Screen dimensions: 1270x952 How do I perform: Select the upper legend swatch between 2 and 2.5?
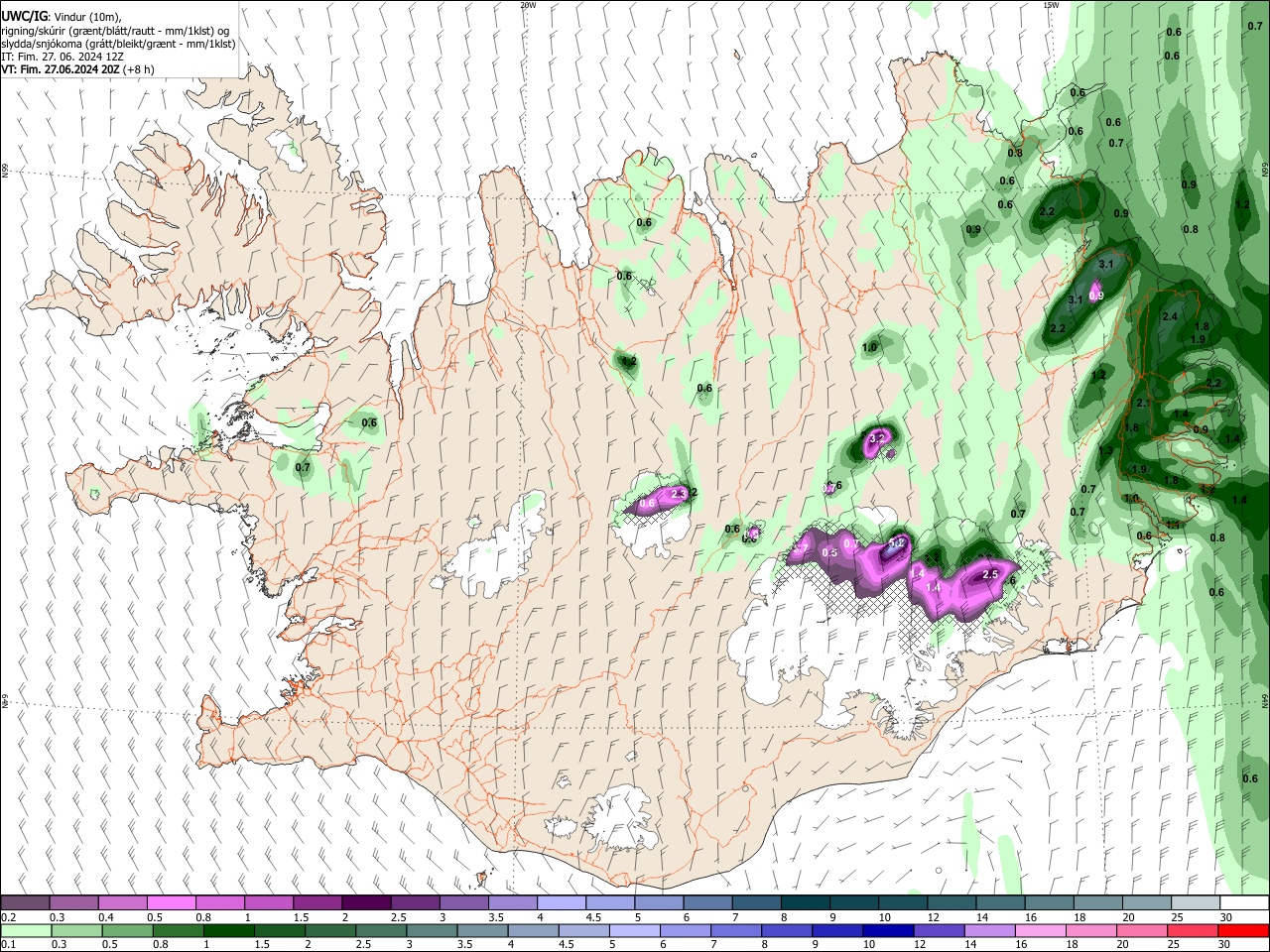[x=366, y=903]
